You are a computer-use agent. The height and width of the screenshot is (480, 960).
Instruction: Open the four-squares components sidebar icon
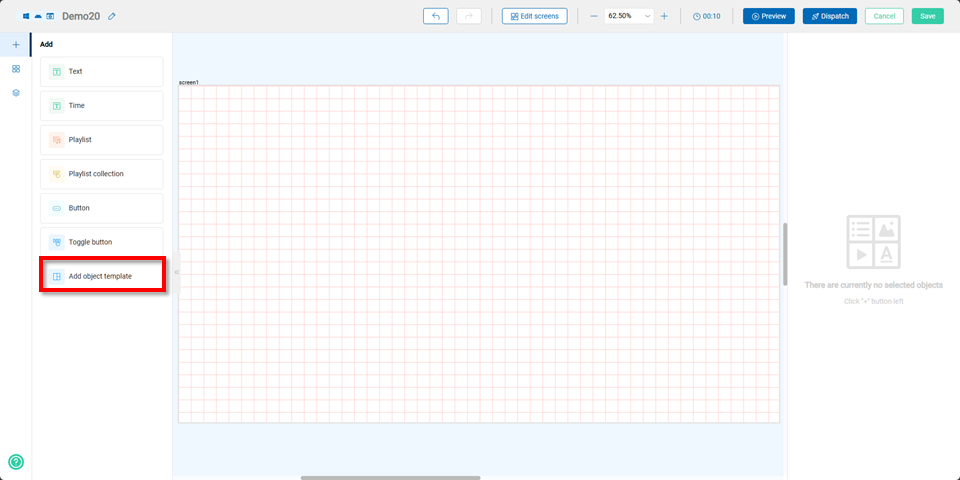[x=15, y=69]
